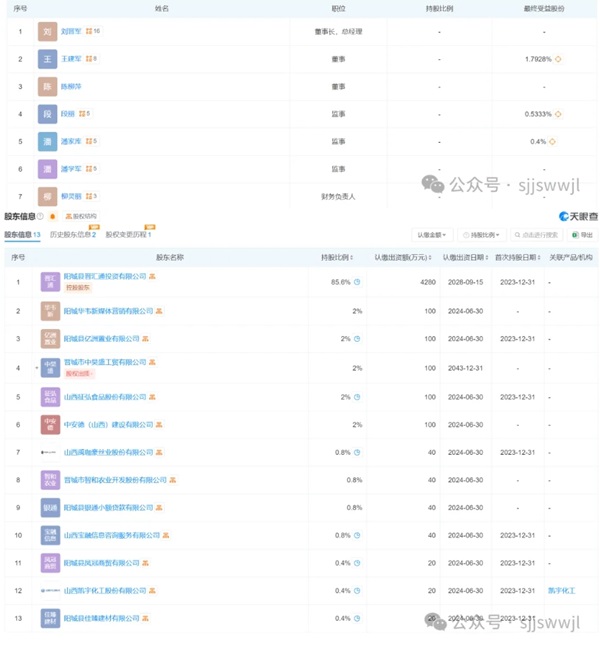Click the 财务负责人 position cell

click(338, 197)
